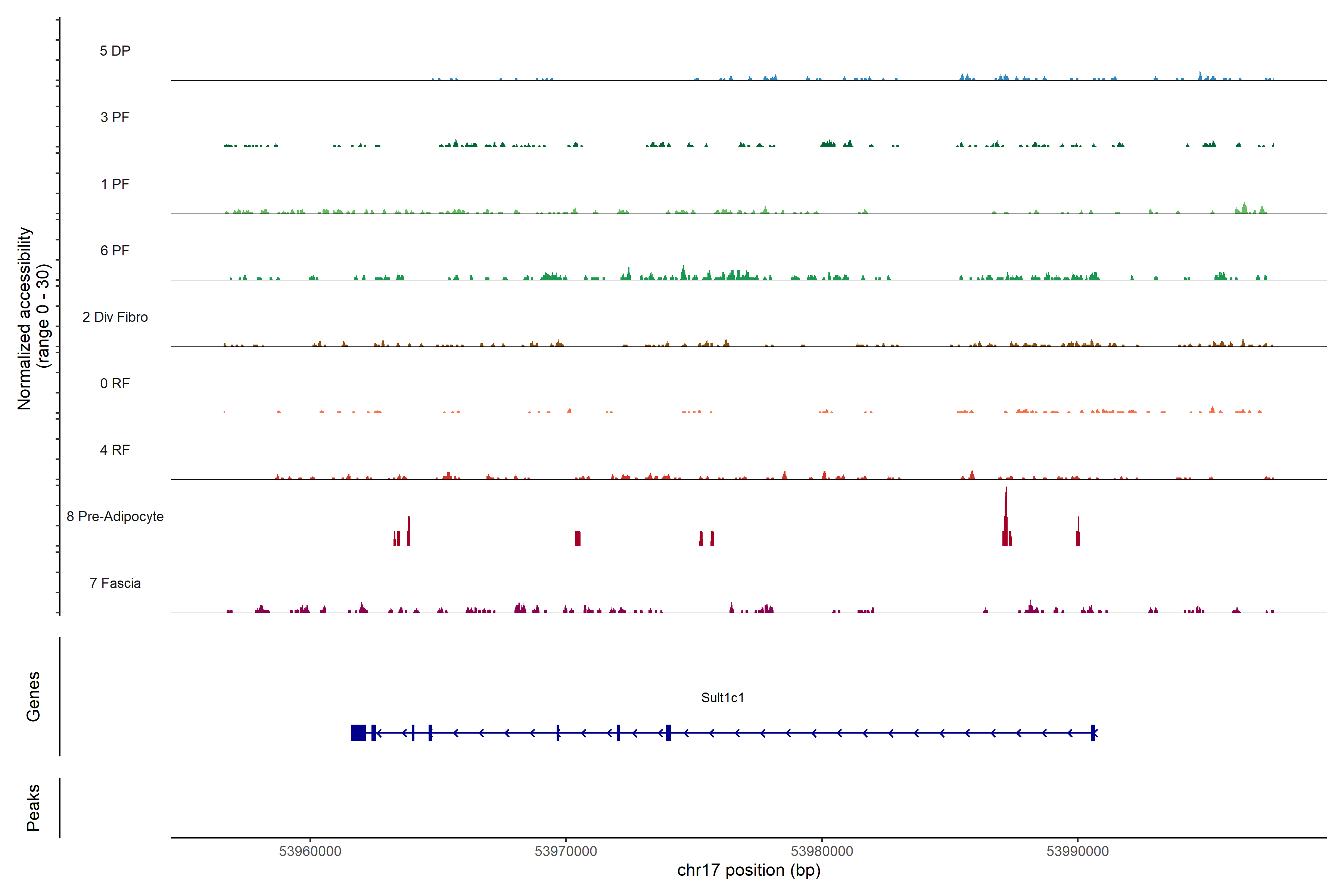The height and width of the screenshot is (896, 1344).
Task: Select the 2 Div Fibro label
Action: pyautogui.click(x=115, y=317)
